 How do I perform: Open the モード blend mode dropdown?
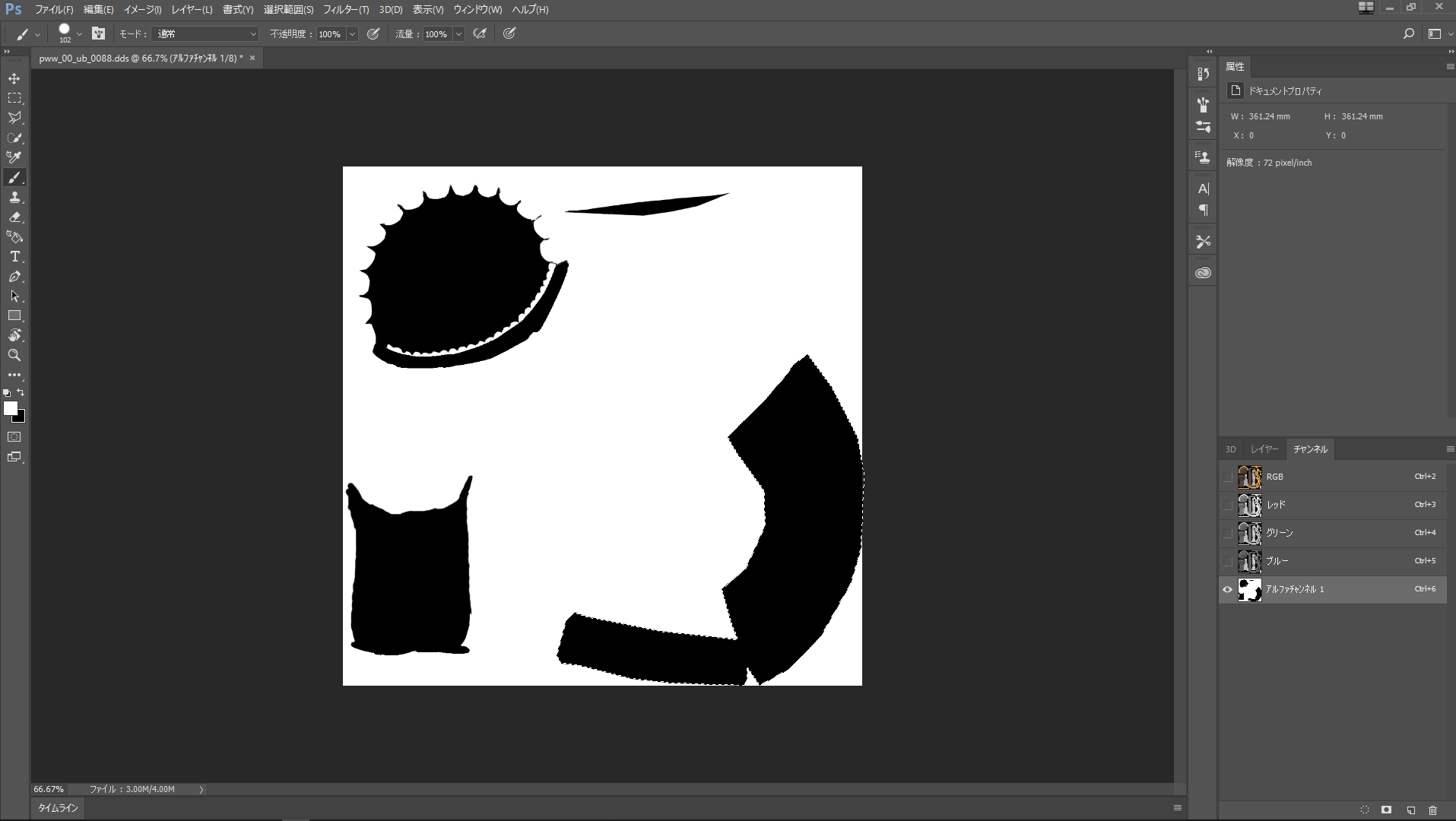[205, 34]
